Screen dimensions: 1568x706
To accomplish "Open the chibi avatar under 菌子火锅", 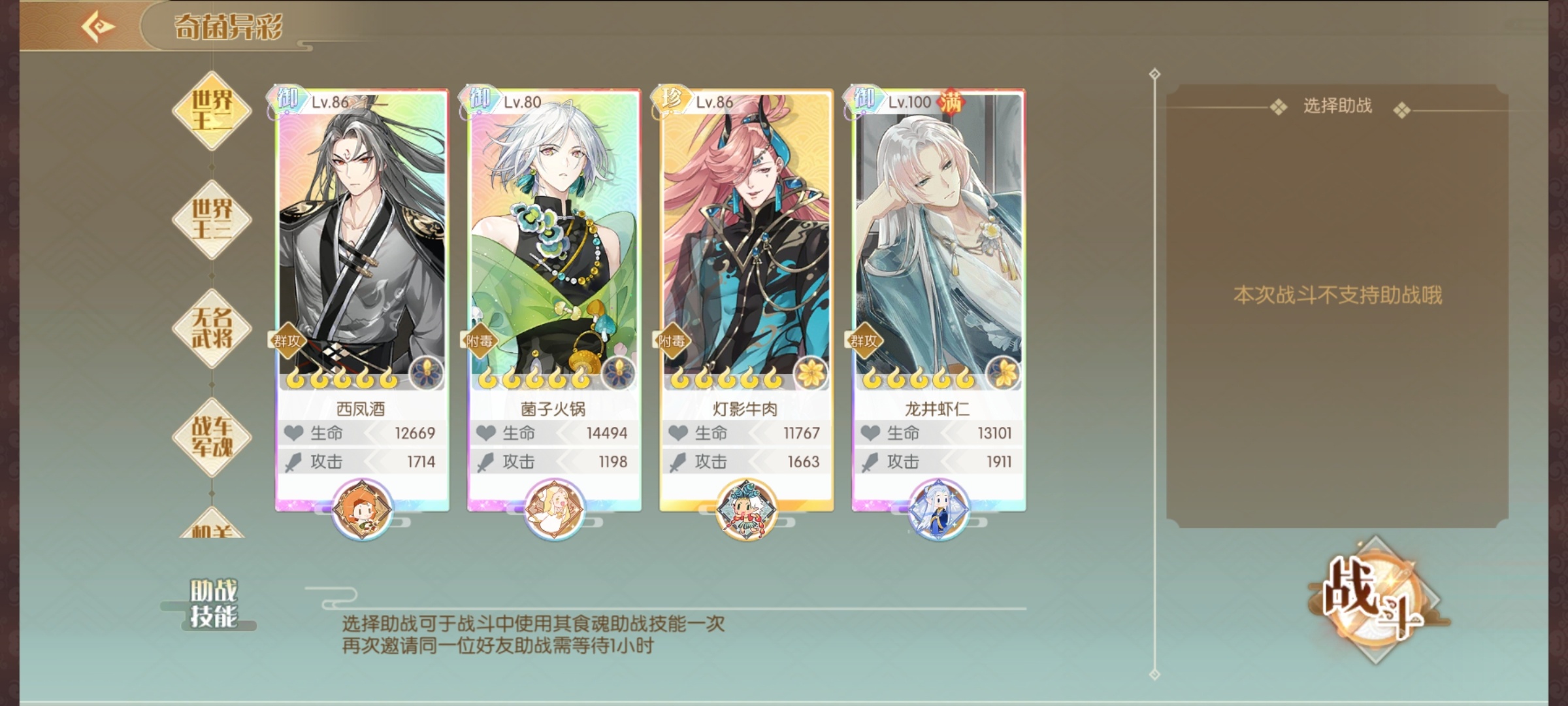I will pos(554,509).
